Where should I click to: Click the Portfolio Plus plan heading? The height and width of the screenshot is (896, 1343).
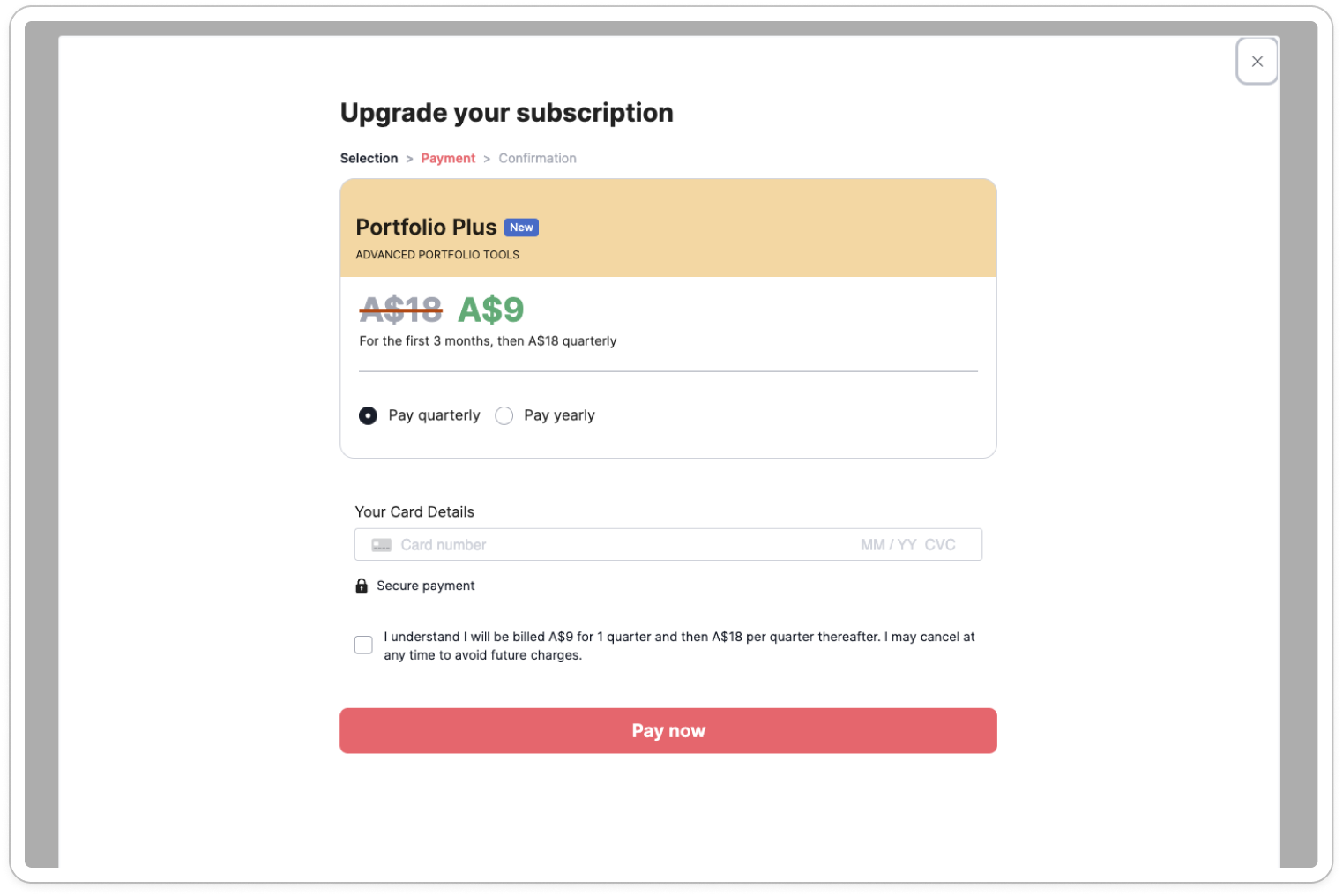tap(426, 228)
